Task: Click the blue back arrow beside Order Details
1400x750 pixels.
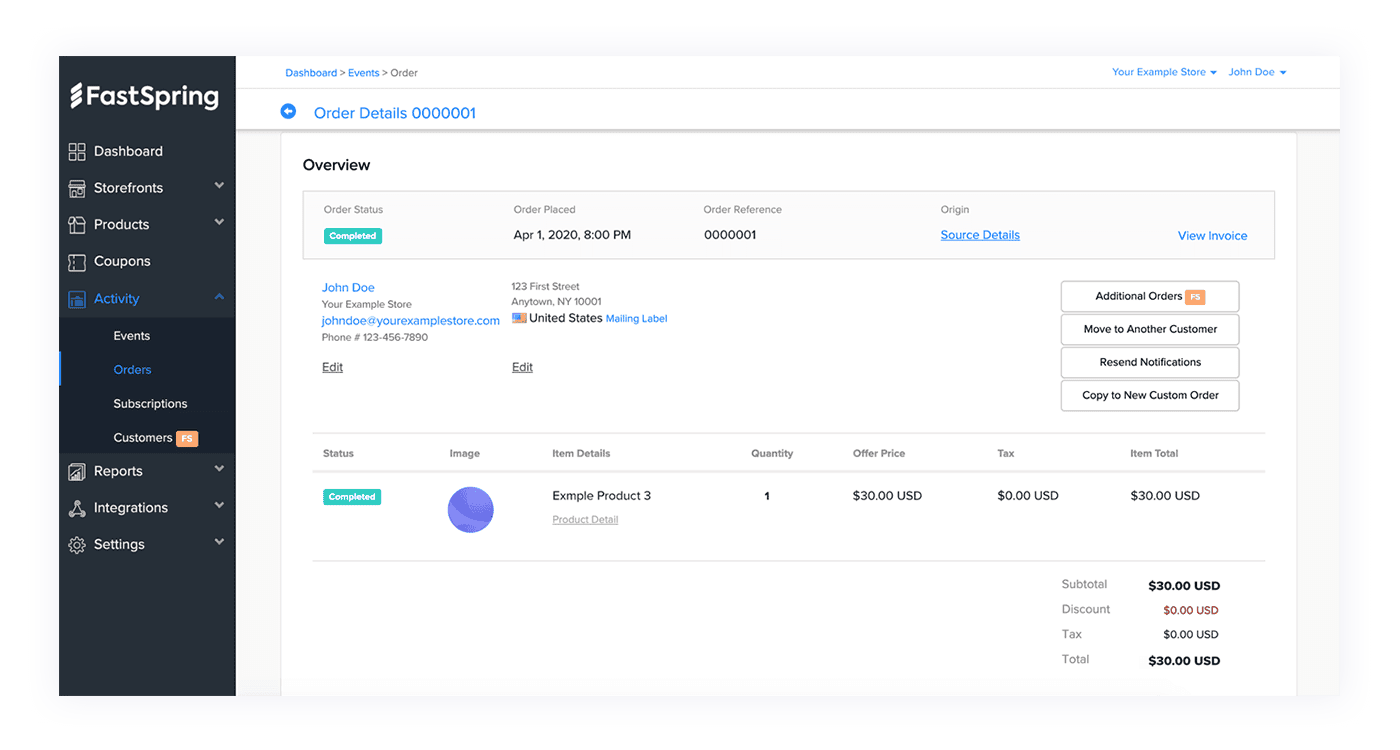Action: tap(289, 112)
